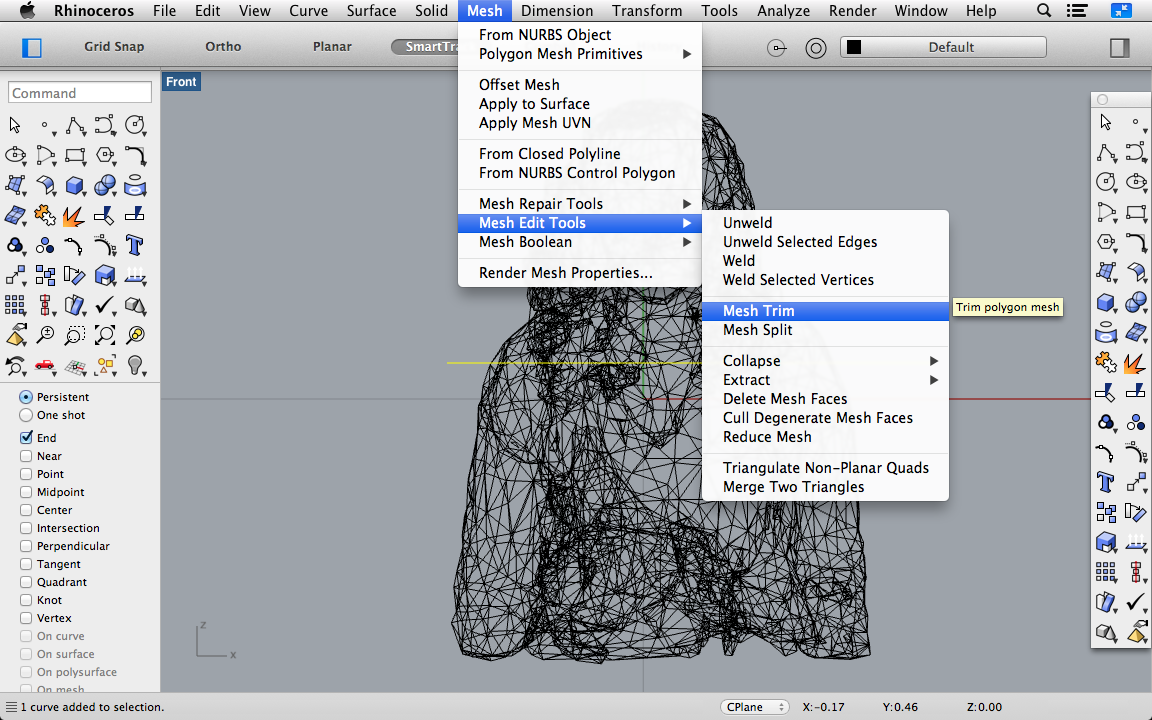Activate the Text object tool
Viewport: 1152px width, 720px height.
[135, 245]
